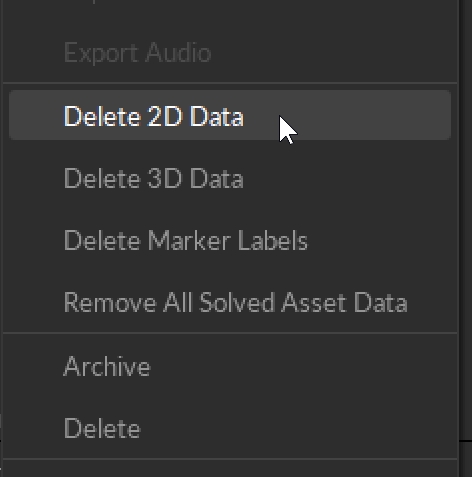
Task: Trigger the Delete 3D Data command
Action: [x=230, y=178]
